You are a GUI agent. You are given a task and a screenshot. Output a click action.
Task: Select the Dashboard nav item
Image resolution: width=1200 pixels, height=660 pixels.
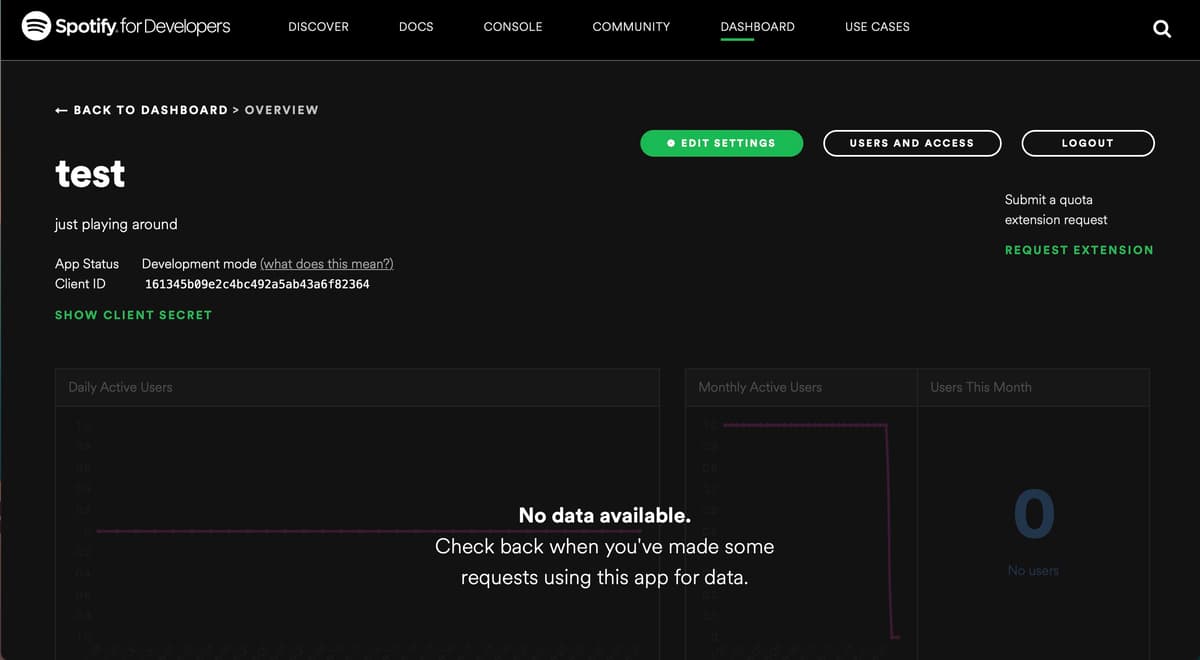coord(757,27)
